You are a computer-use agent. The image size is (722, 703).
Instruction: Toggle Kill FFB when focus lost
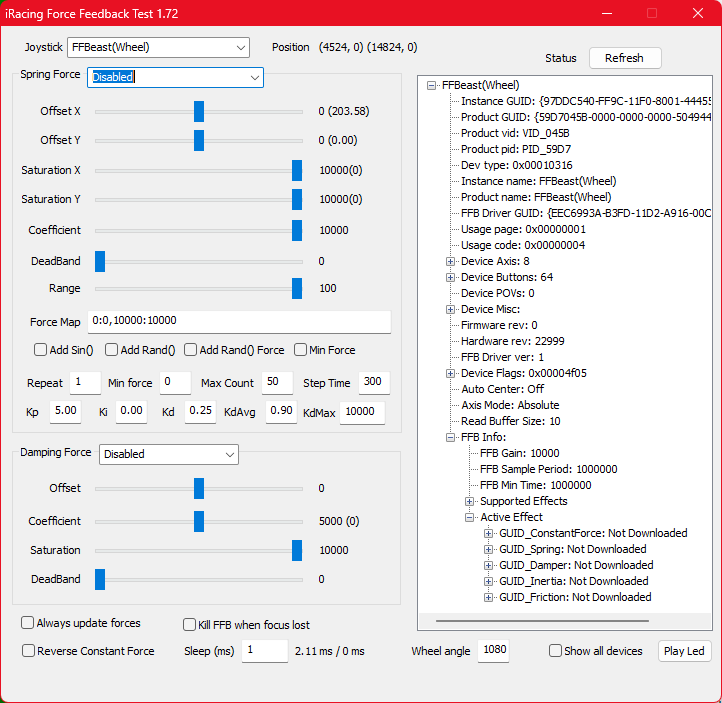189,625
